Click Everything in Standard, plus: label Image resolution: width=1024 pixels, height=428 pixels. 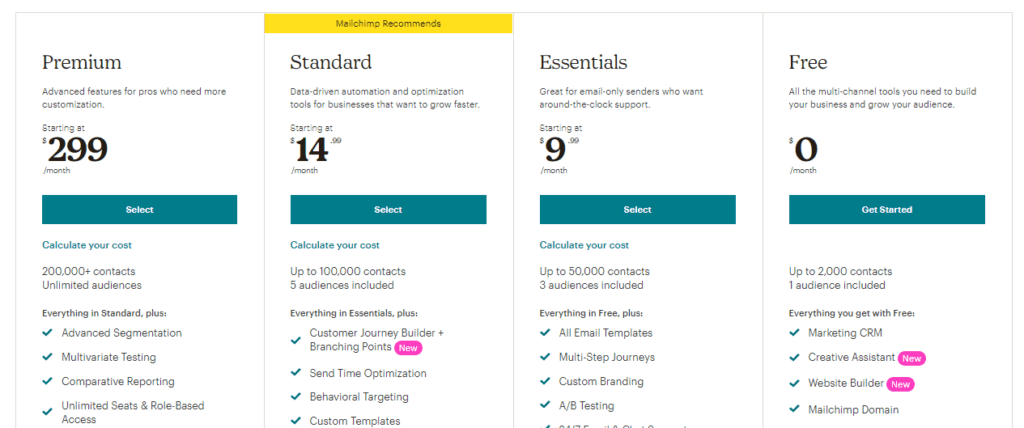[x=104, y=313]
